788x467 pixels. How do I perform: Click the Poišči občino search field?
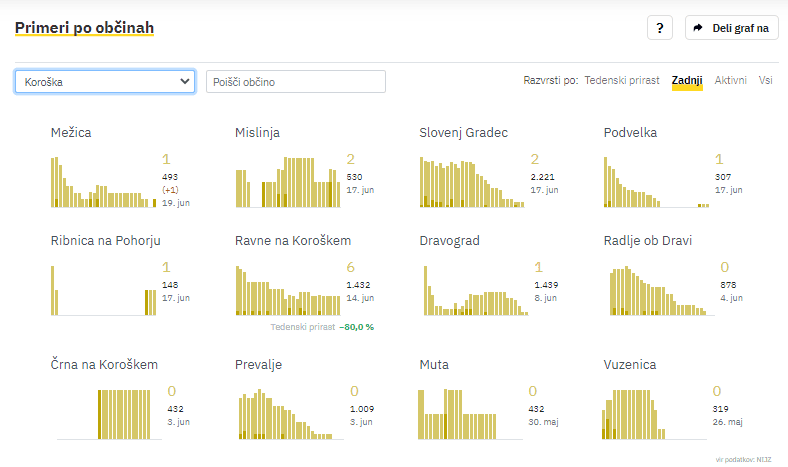(x=295, y=82)
